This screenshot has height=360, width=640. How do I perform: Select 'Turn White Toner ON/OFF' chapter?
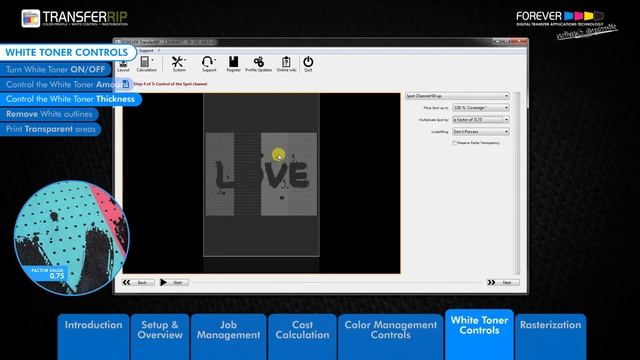click(x=55, y=69)
